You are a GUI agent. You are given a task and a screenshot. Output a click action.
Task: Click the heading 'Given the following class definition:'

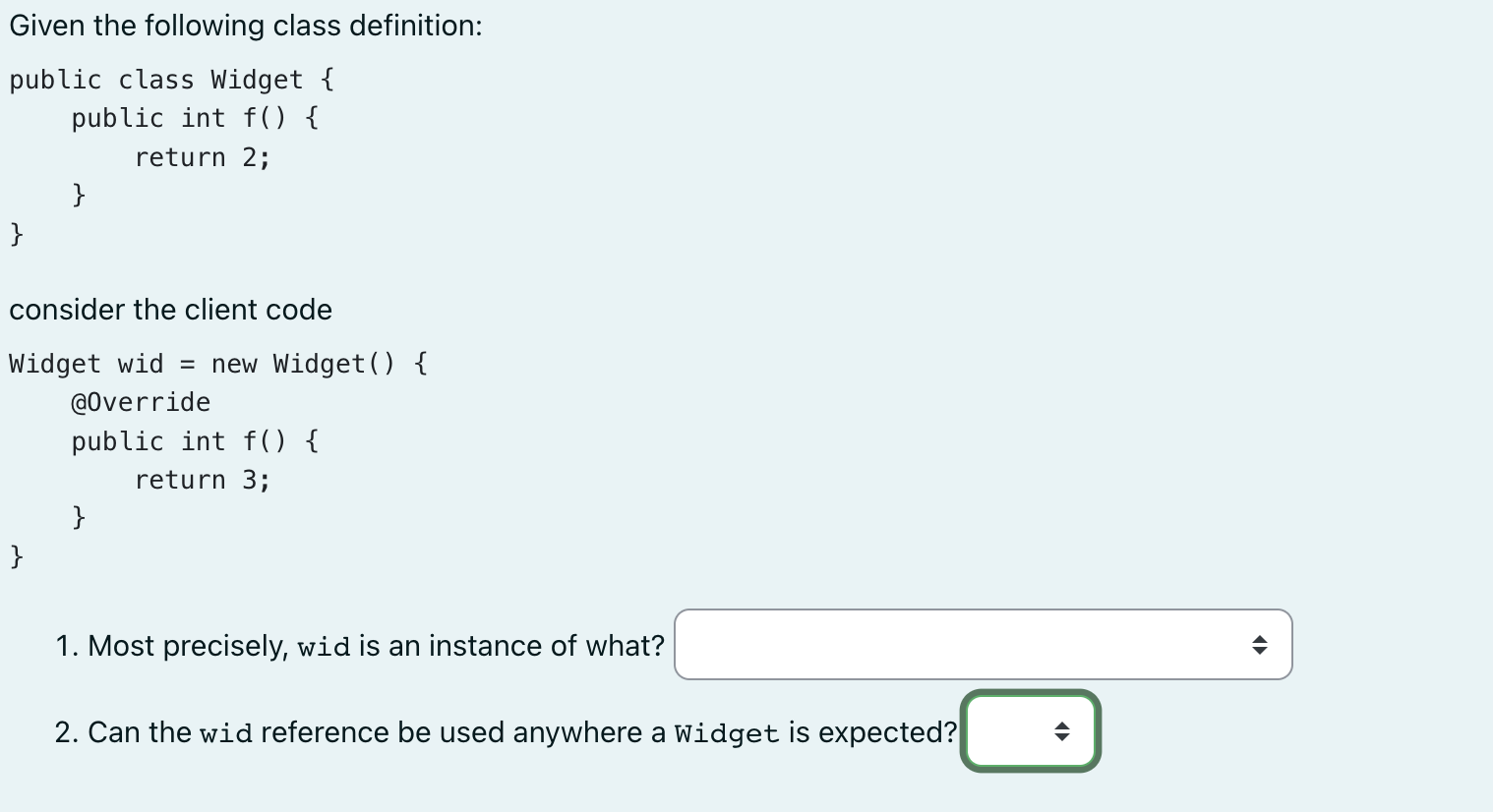pyautogui.click(x=244, y=25)
